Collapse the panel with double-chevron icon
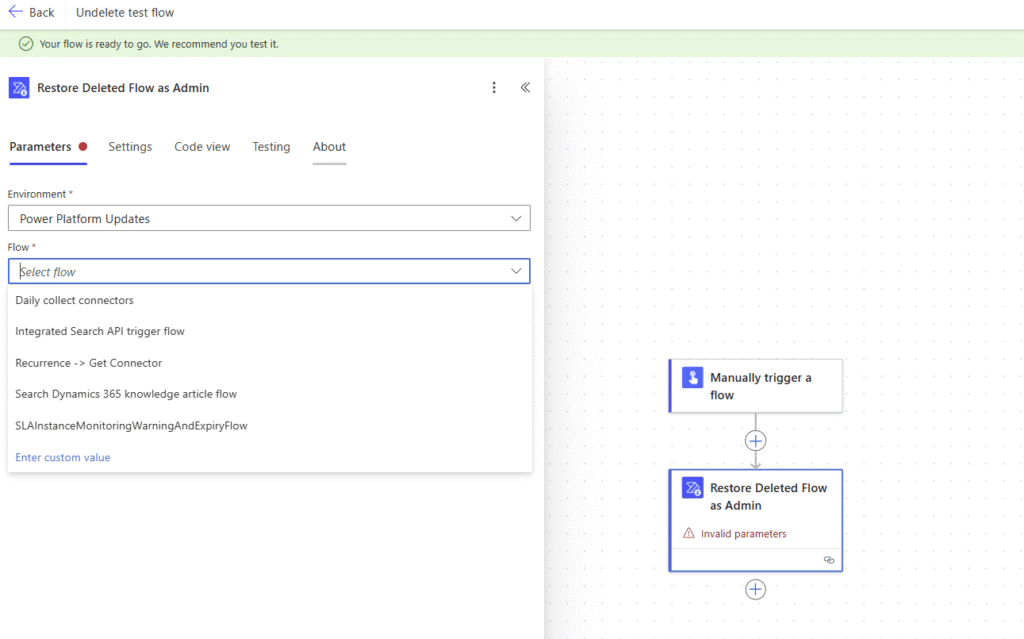The width and height of the screenshot is (1024, 639). (x=525, y=88)
